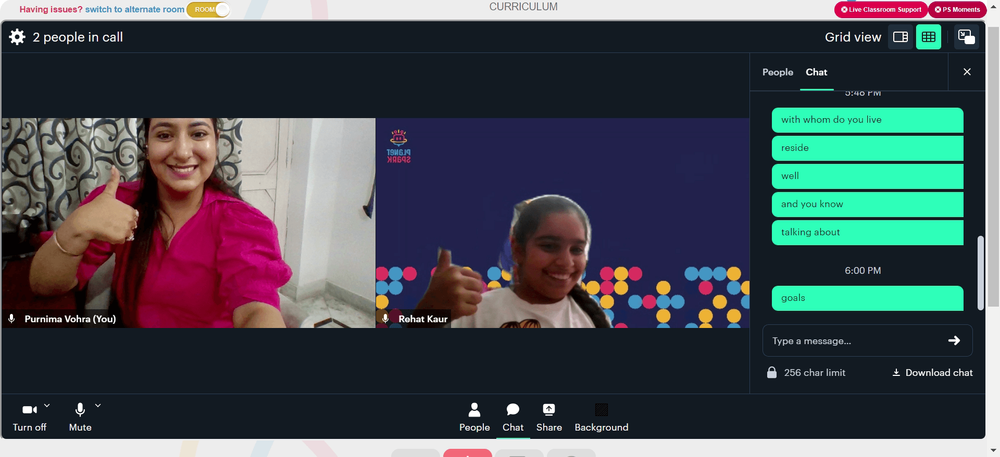
Task: Click the Grid view label
Action: (853, 37)
